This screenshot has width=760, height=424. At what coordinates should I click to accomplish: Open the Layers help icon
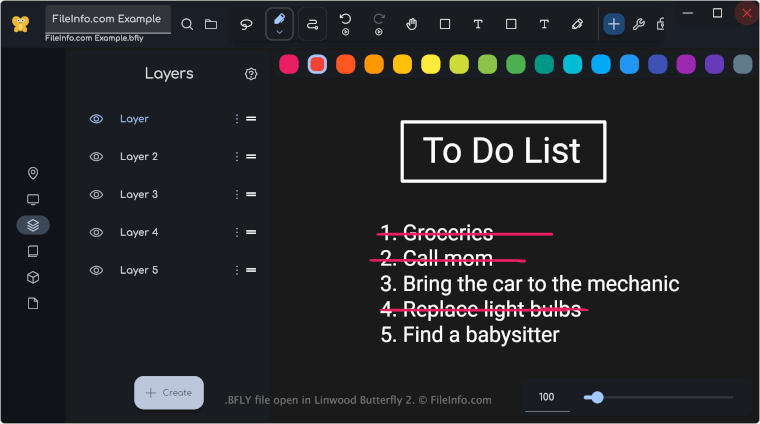pyautogui.click(x=251, y=74)
